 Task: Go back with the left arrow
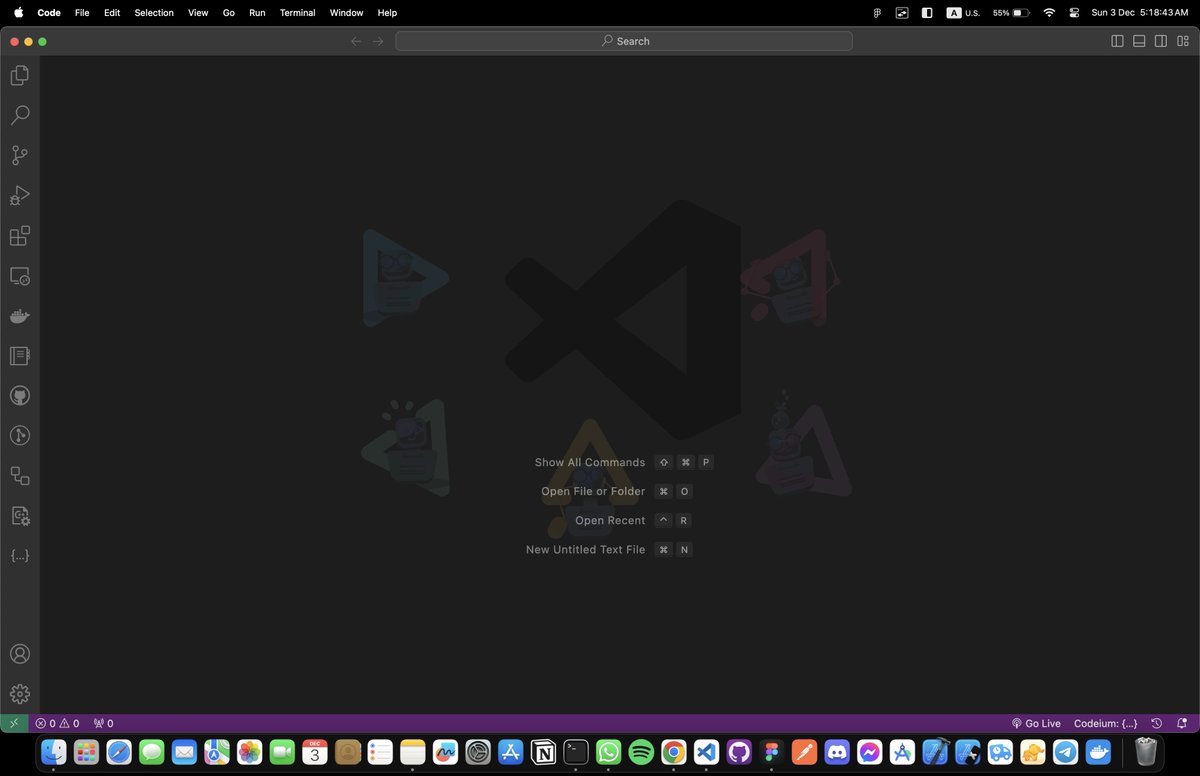(356, 41)
